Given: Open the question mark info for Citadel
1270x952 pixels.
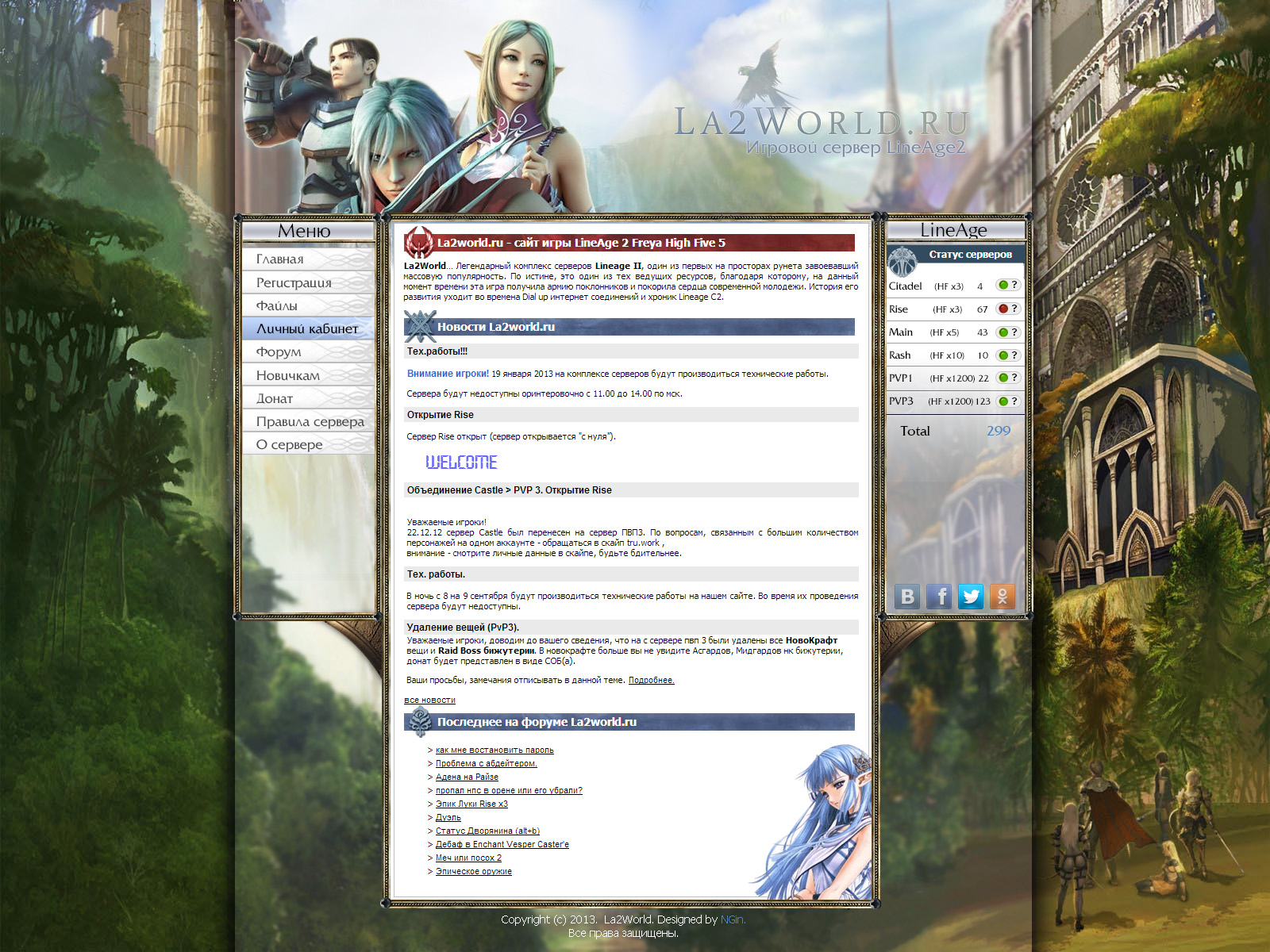Looking at the screenshot, I should click(x=1014, y=285).
